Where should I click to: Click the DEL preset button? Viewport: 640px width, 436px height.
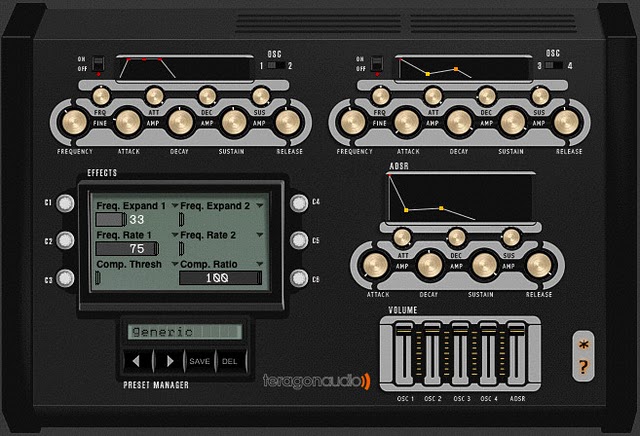point(229,360)
